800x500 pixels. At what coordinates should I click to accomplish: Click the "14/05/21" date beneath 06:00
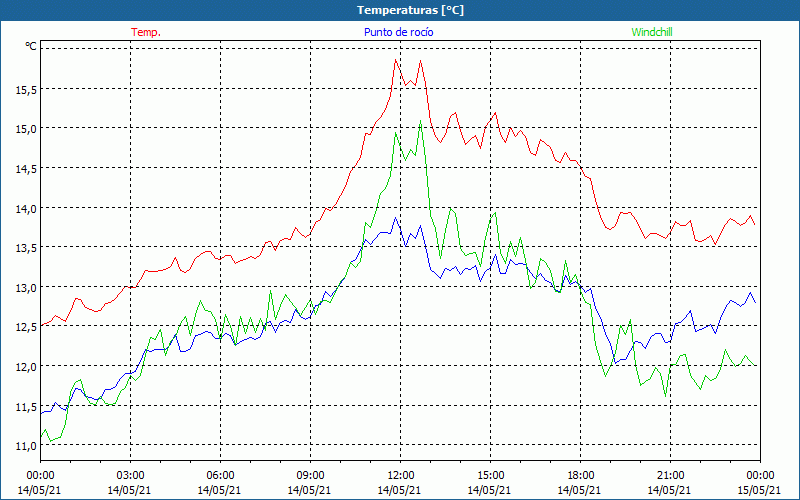[220, 490]
